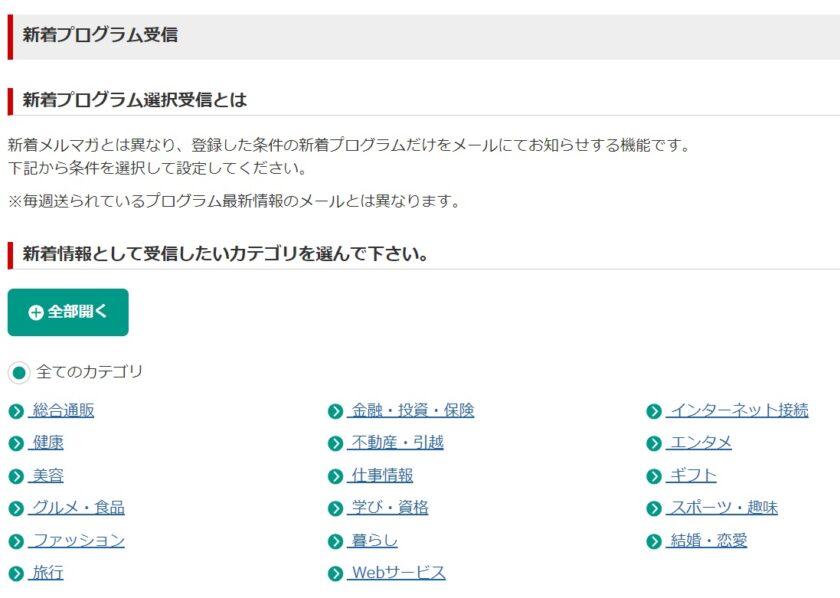Open the 学び・資格 category link

click(388, 507)
